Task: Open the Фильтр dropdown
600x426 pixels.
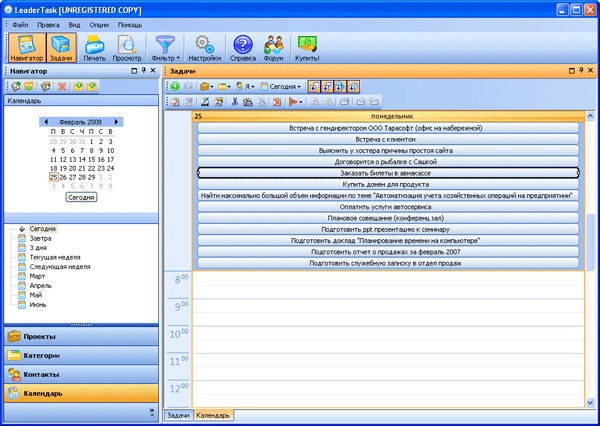Action: coord(166,47)
